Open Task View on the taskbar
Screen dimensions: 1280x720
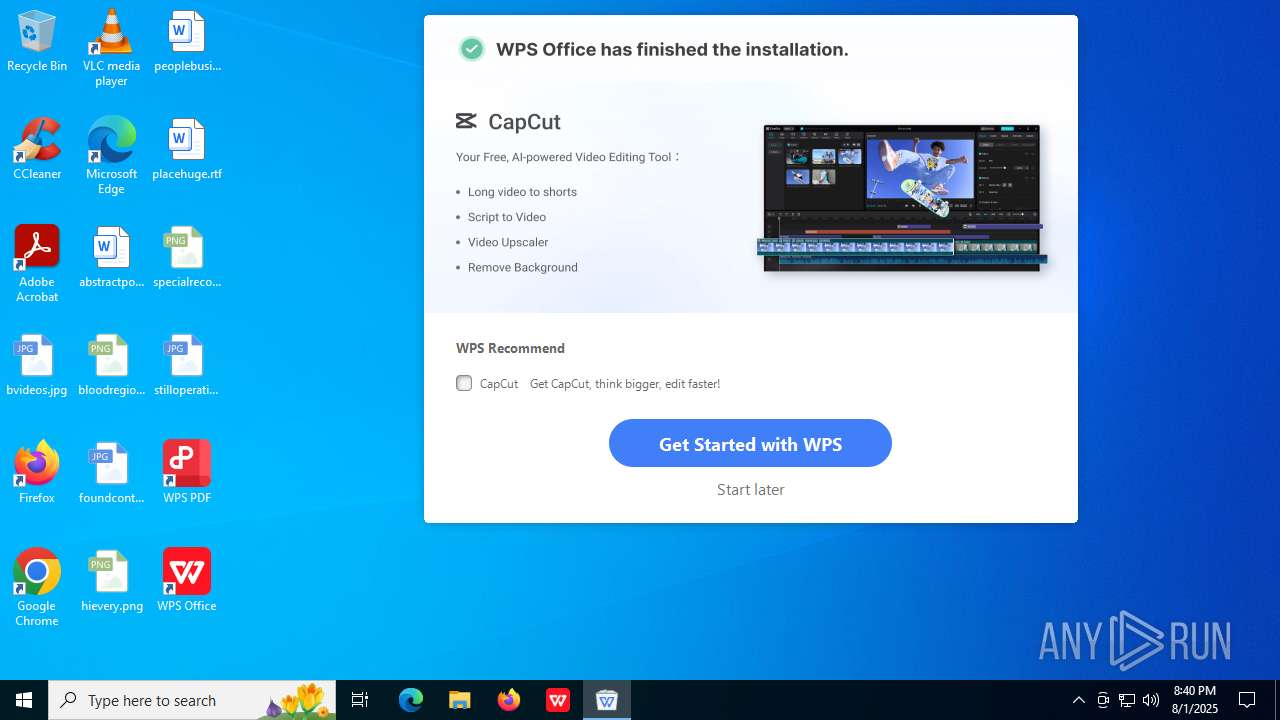(x=361, y=700)
